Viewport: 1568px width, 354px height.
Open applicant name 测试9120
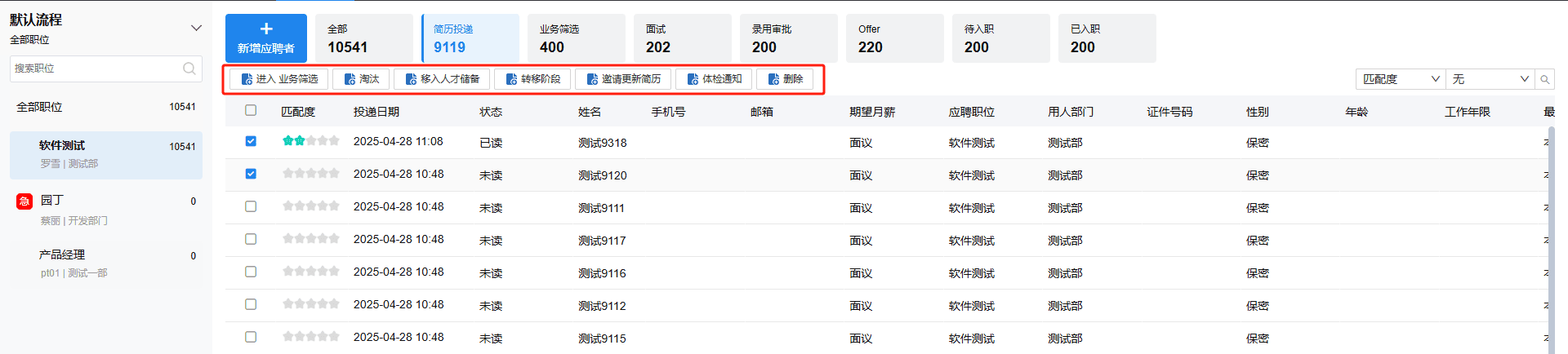(603, 175)
